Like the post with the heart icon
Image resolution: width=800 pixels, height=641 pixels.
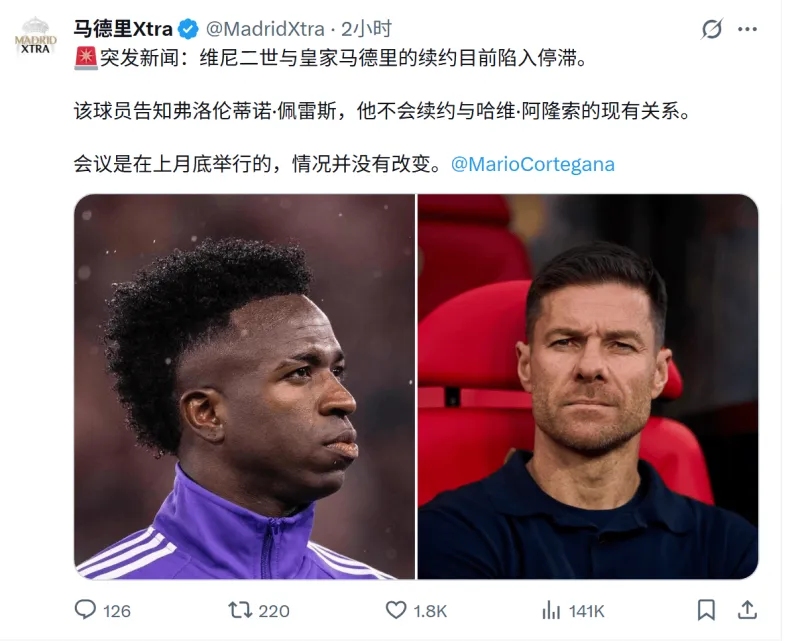395,610
